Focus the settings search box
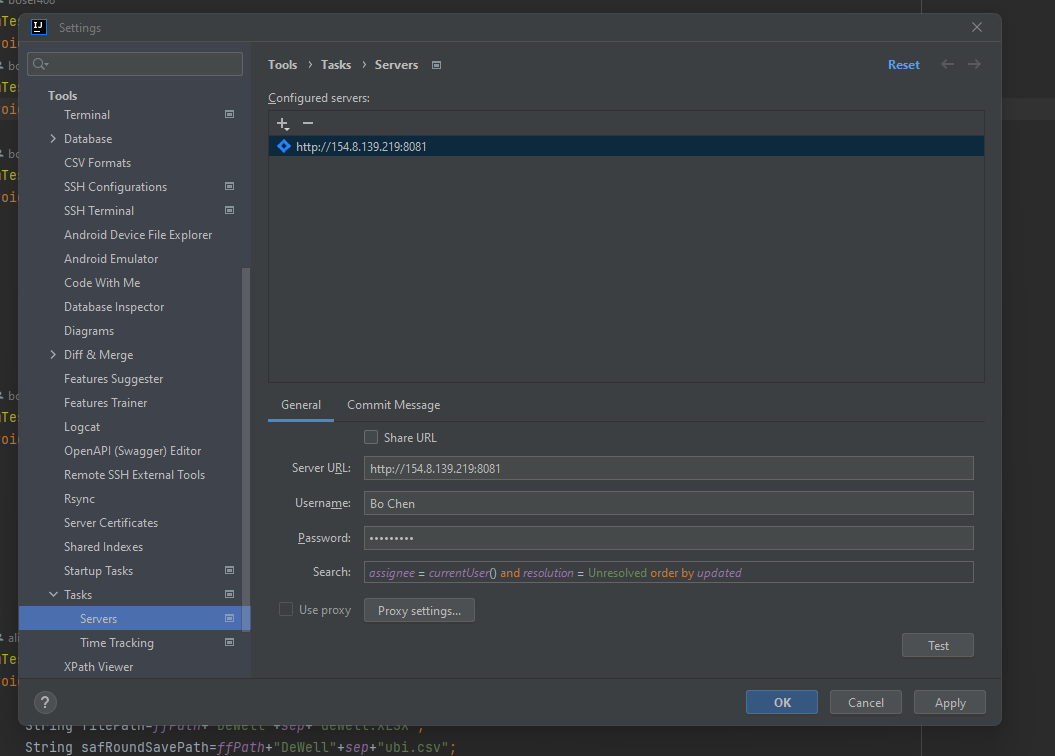 tap(135, 64)
